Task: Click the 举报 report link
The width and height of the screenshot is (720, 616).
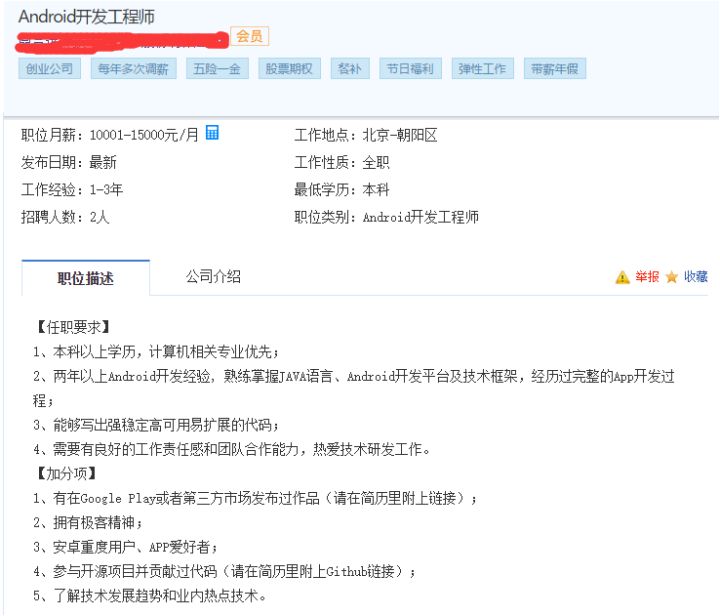Action: coord(647,277)
